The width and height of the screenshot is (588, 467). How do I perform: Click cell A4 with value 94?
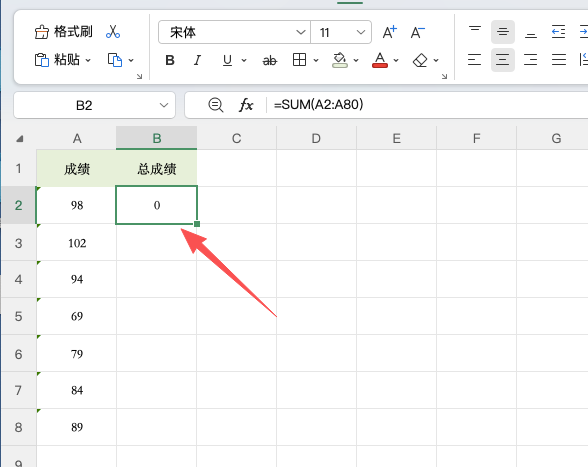(x=77, y=279)
